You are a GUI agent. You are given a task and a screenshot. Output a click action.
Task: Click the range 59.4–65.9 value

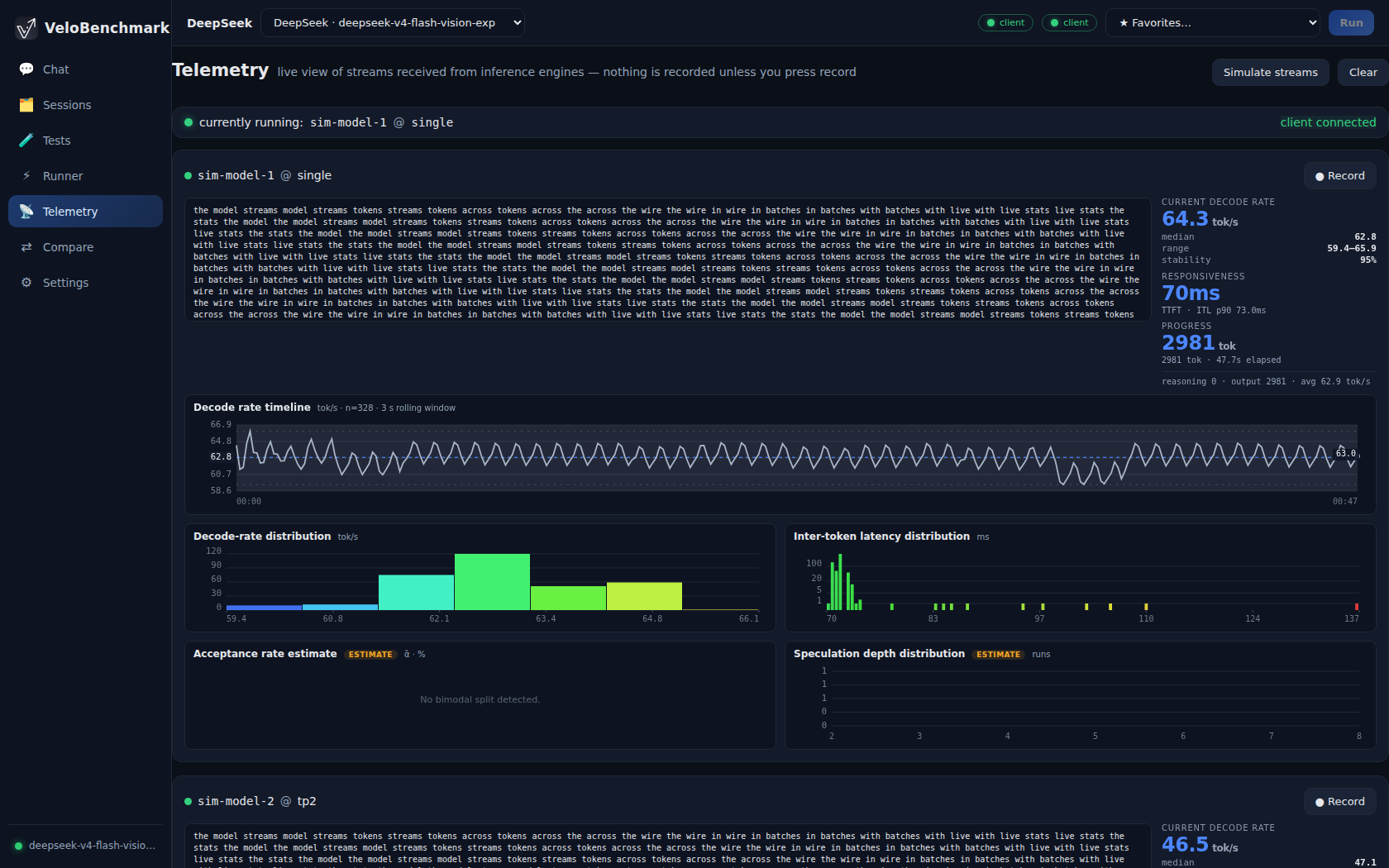point(1352,249)
